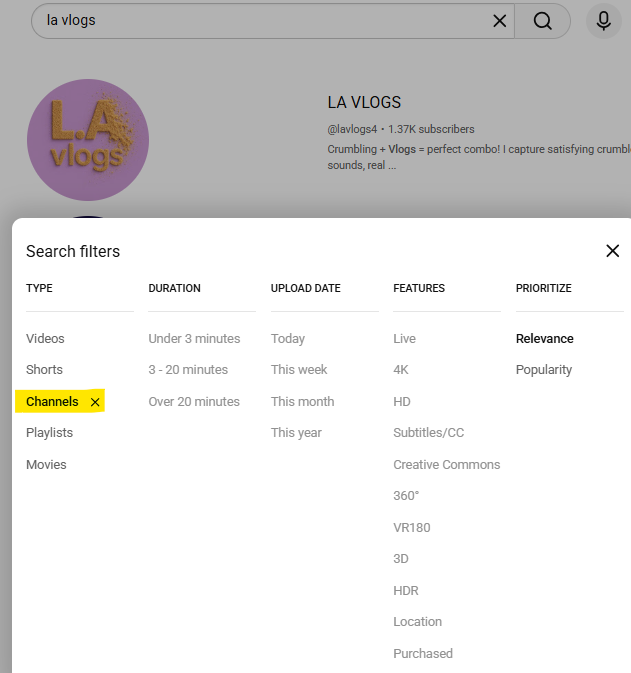631x673 pixels.
Task: Click the DURATION column header
Action: tap(174, 288)
